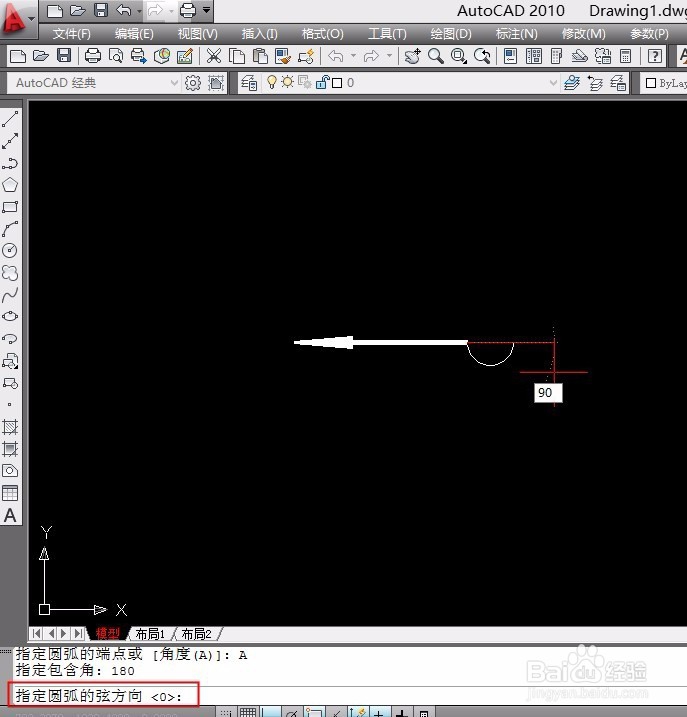Viewport: 687px width, 717px height.
Task: Open the Properties palette icon
Action: pyautogui.click(x=510, y=56)
